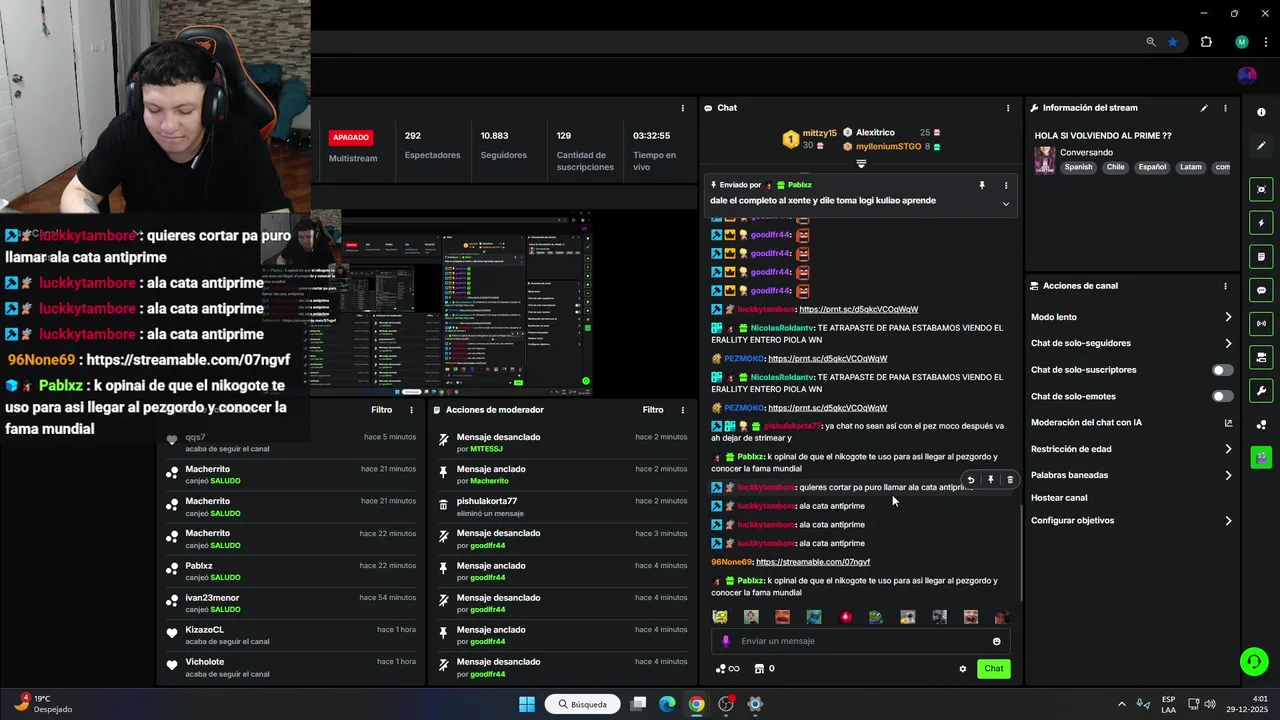Open the Chat panel options menu
The height and width of the screenshot is (720, 1280).
(1007, 108)
